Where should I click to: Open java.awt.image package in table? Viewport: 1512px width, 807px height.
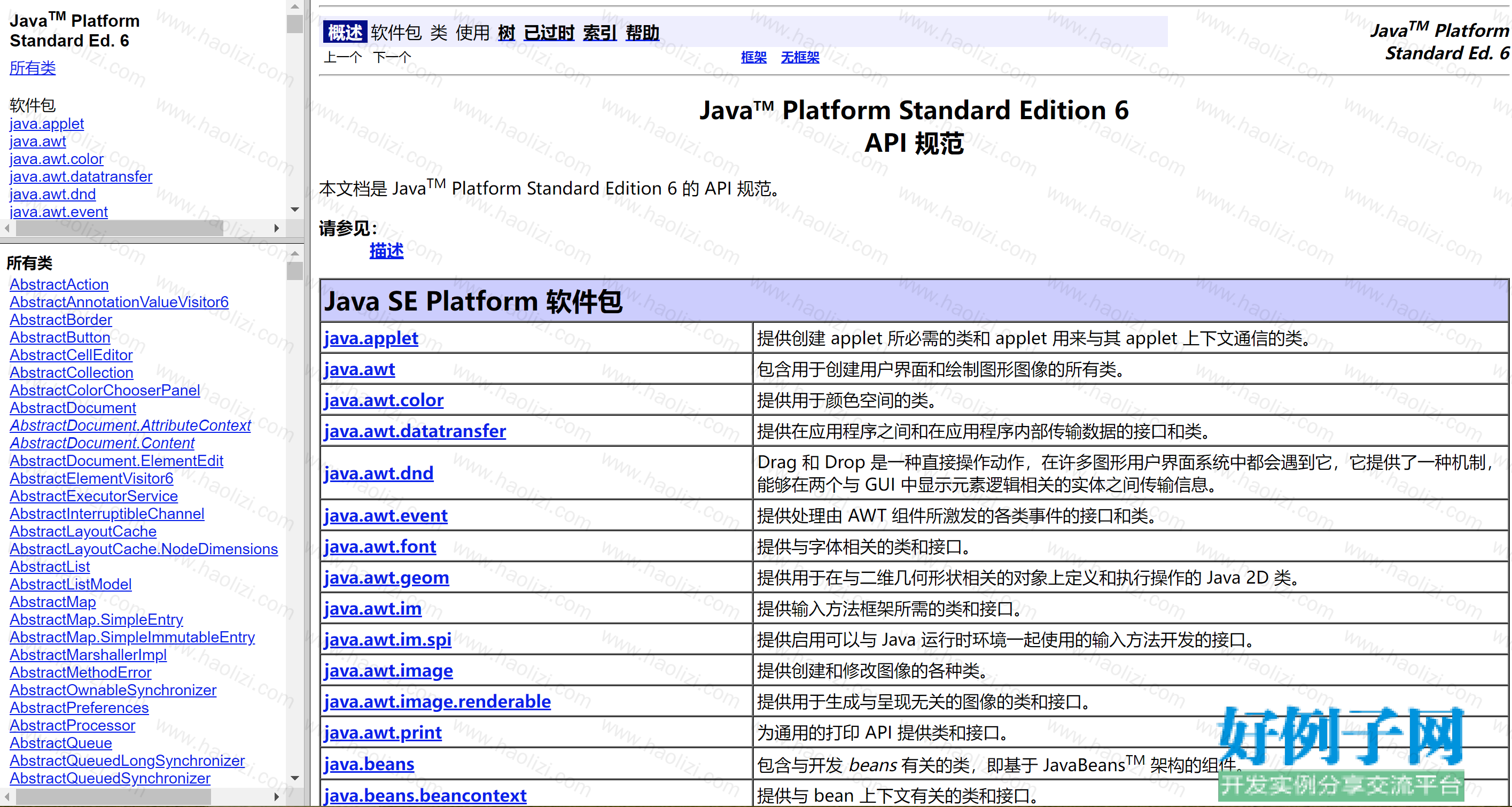coord(388,670)
